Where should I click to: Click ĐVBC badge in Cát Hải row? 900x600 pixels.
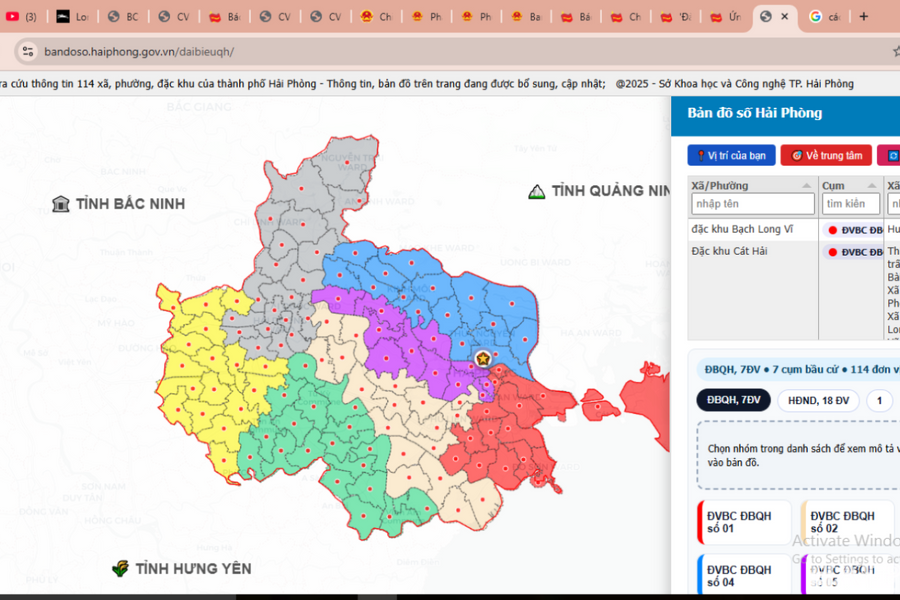pyautogui.click(x=854, y=251)
